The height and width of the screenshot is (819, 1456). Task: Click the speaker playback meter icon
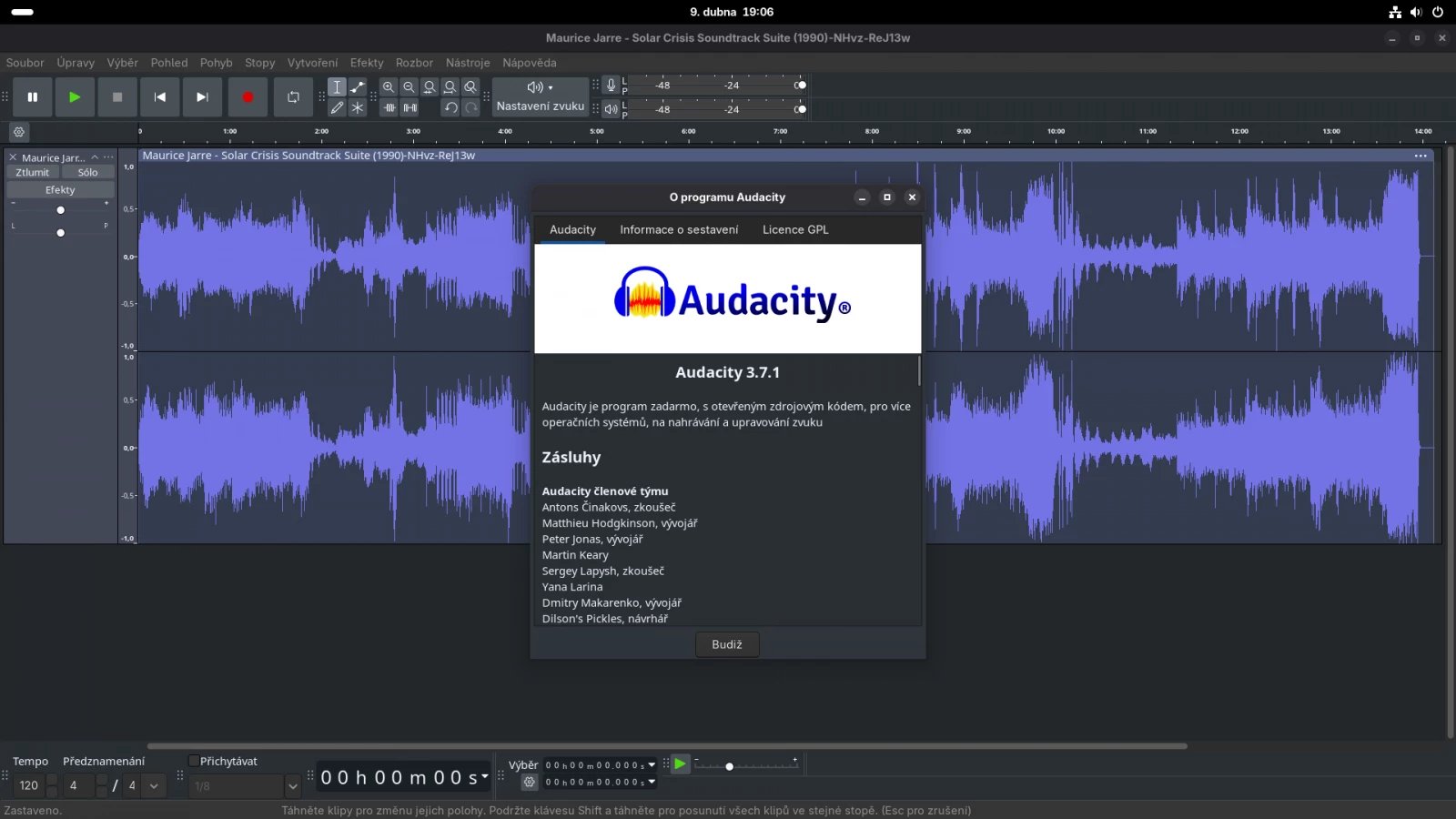612,109
